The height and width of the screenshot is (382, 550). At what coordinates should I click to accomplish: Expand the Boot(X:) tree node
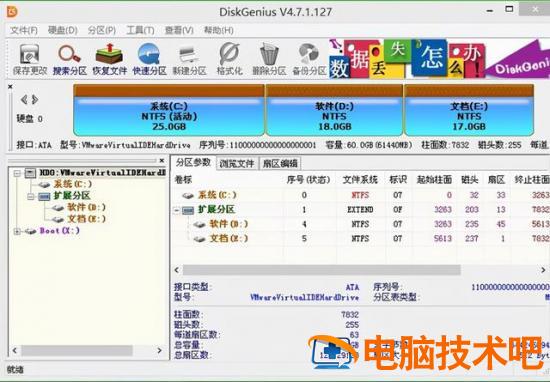click(x=16, y=231)
